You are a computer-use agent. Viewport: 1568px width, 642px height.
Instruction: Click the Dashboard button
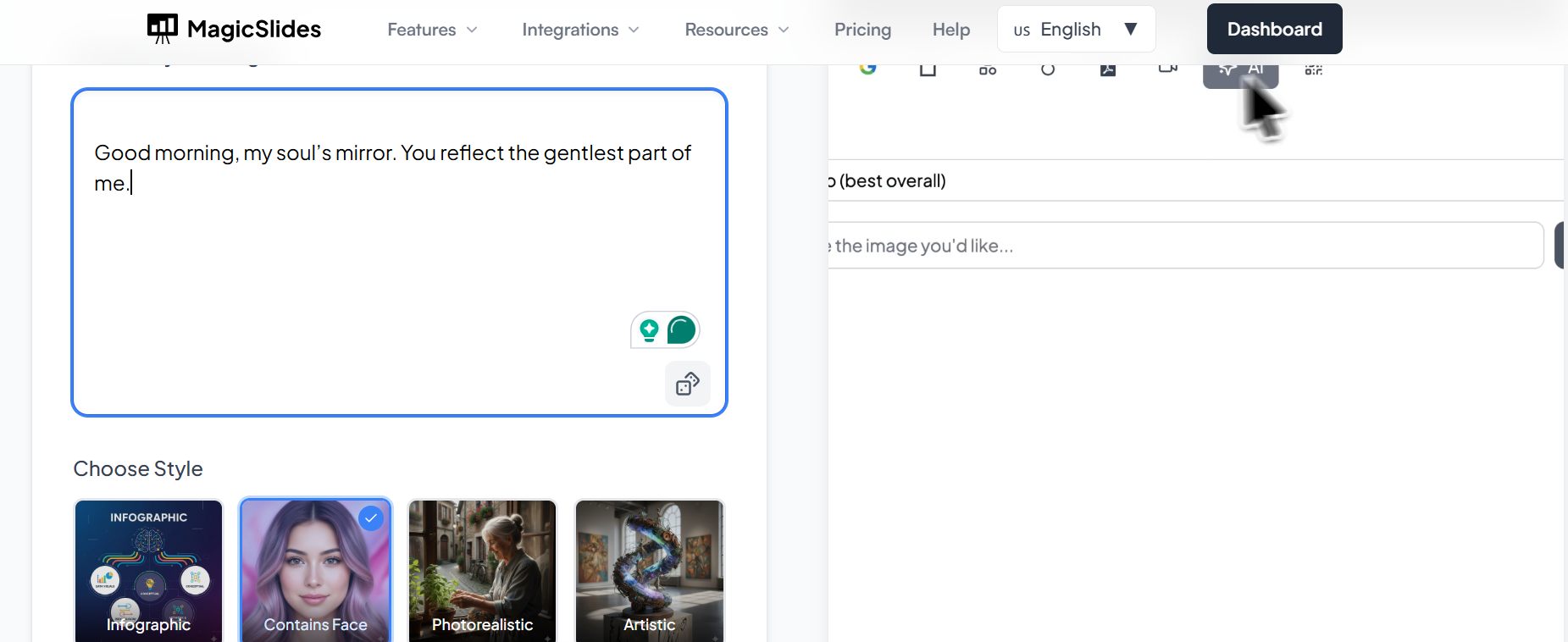point(1274,29)
